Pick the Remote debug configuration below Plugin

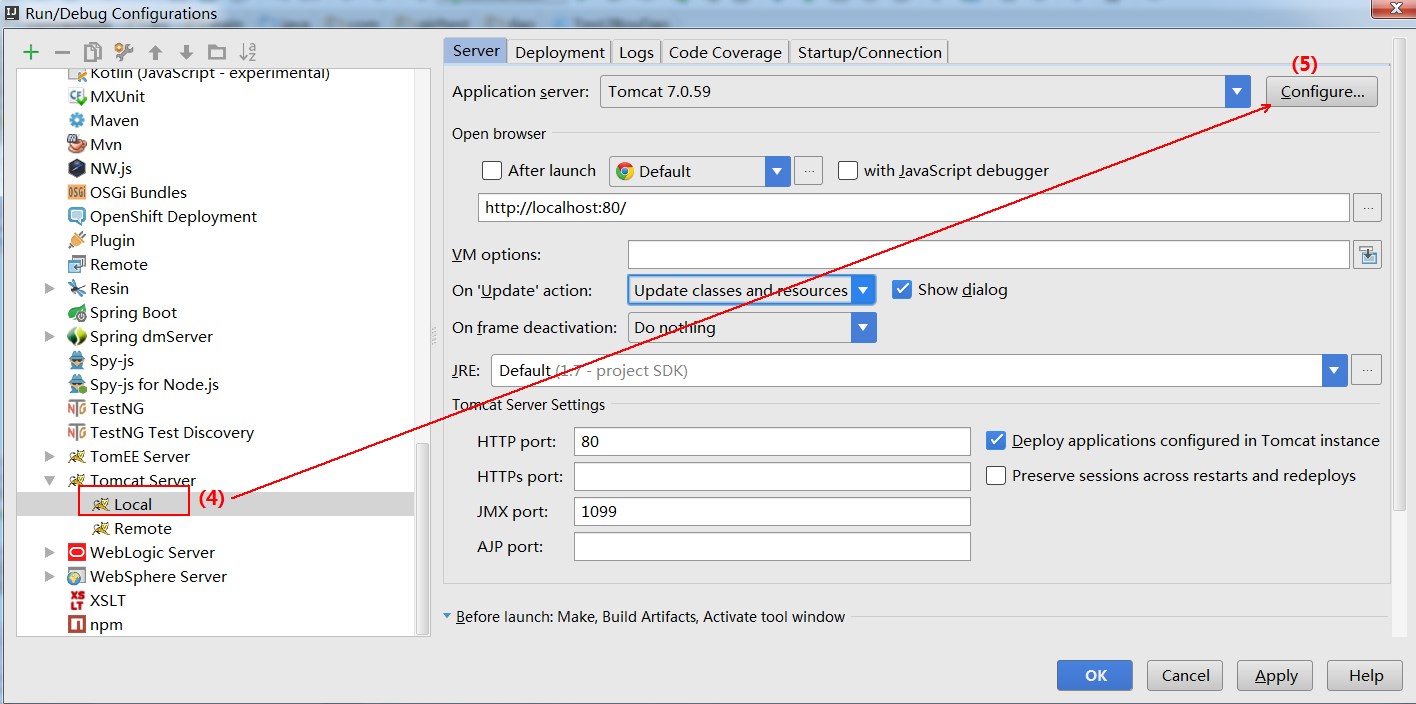click(107, 264)
